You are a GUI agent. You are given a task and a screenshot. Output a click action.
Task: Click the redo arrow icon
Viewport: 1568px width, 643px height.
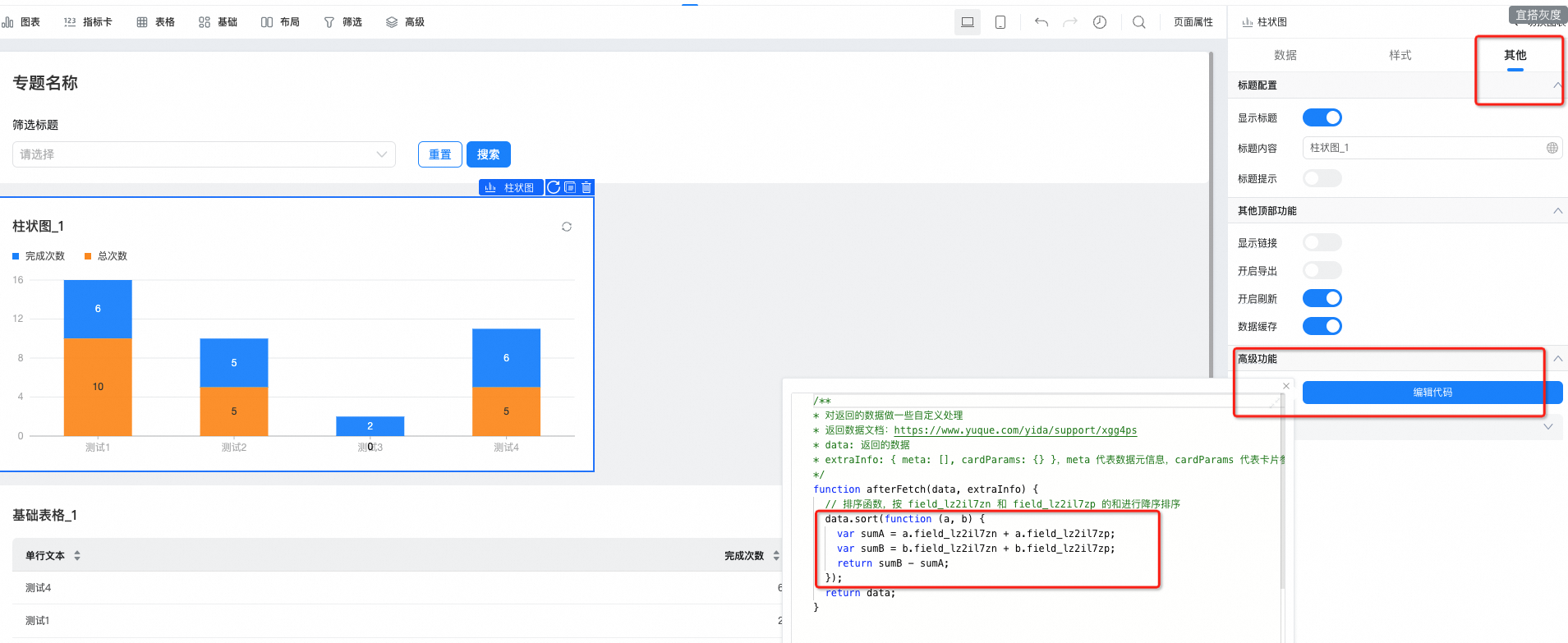click(1070, 22)
